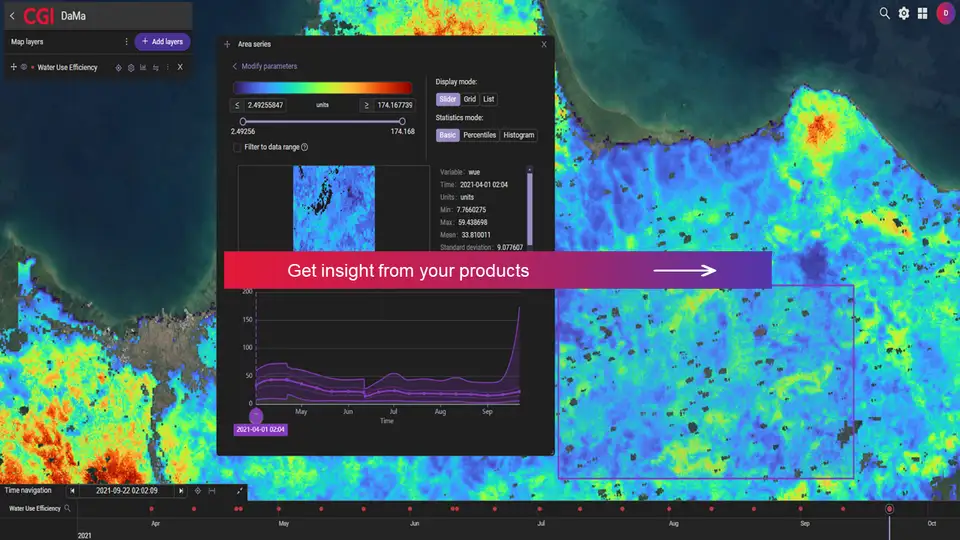The height and width of the screenshot is (540, 960).
Task: Search the Water Use Efficiency timeline row
Action: coord(68,509)
